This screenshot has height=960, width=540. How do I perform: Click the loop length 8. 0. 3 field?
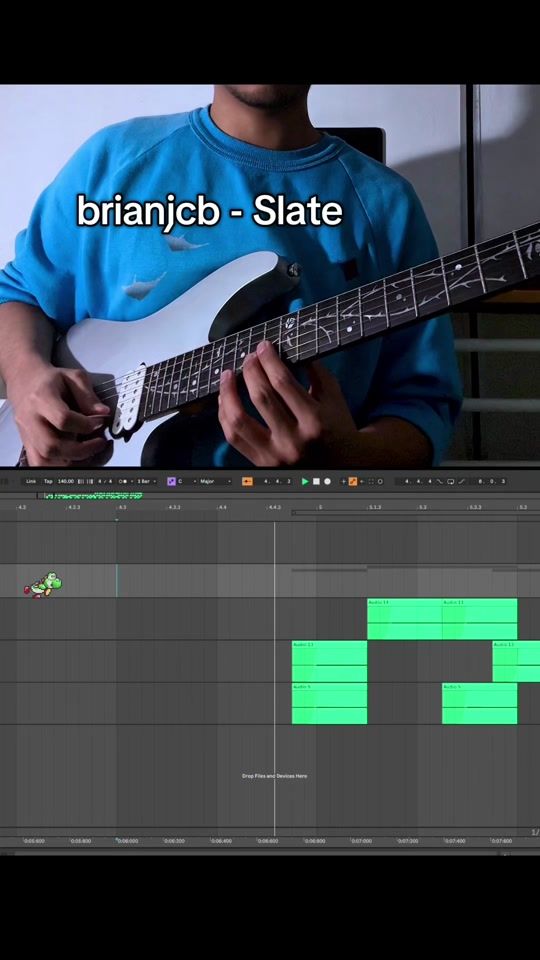point(492,481)
